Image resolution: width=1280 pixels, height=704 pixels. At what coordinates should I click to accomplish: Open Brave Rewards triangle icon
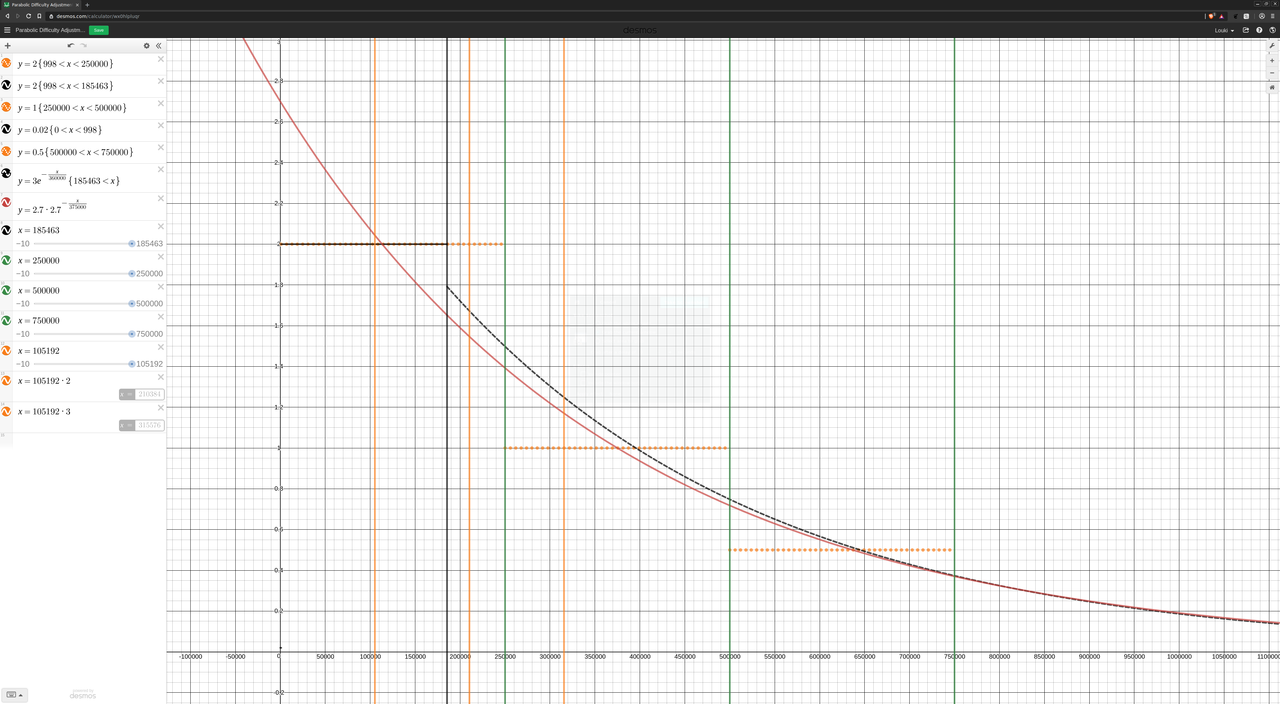[1221, 16]
